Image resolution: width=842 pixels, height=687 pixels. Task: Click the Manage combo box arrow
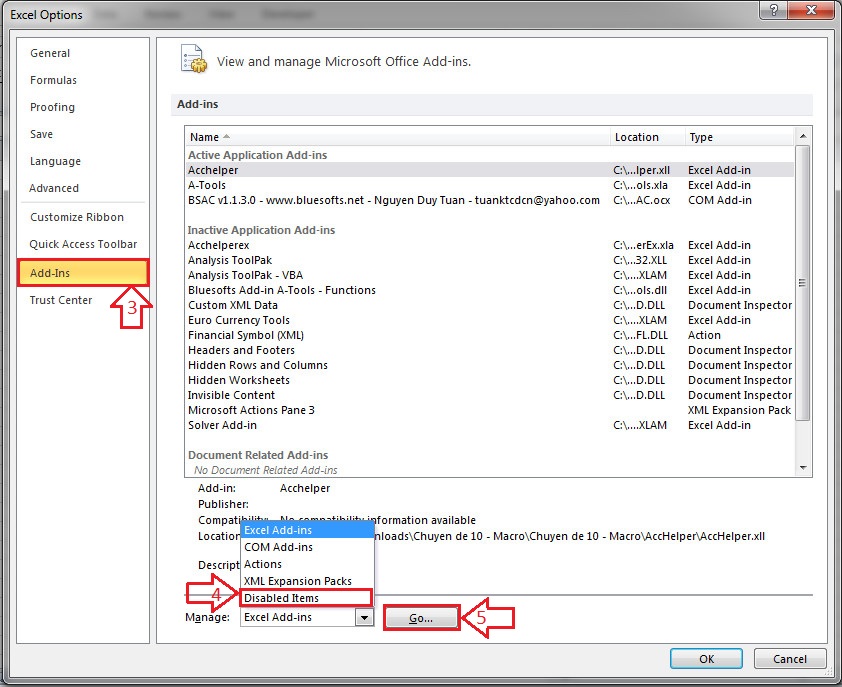pos(364,618)
